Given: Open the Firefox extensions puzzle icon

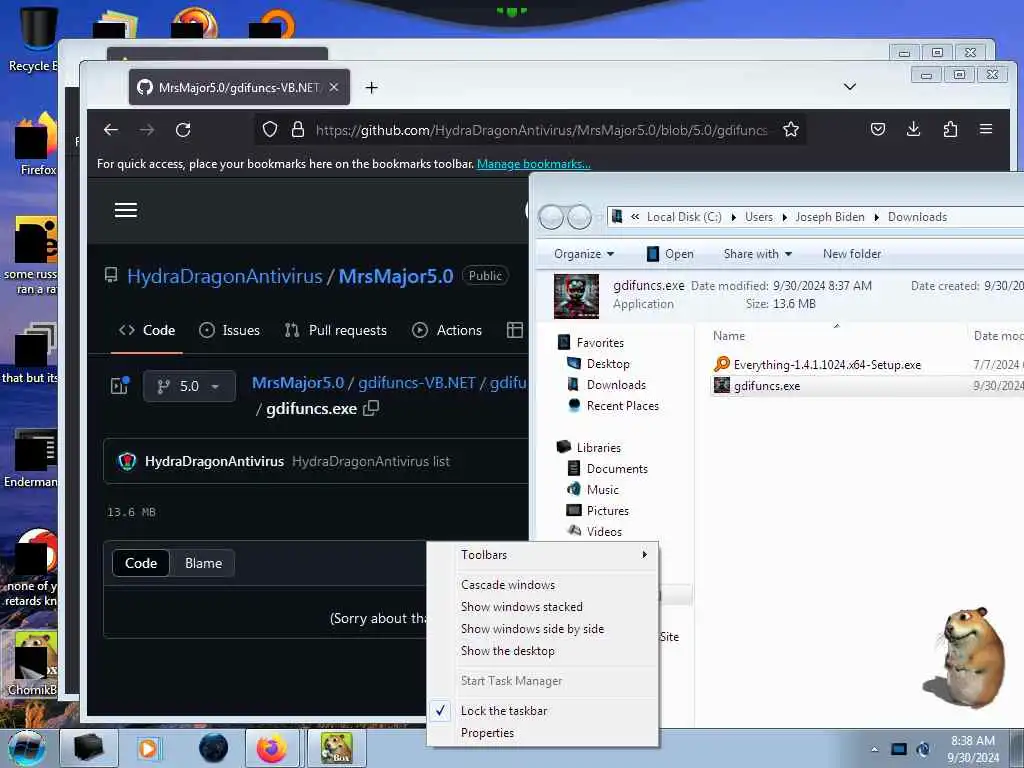Looking at the screenshot, I should 950,129.
